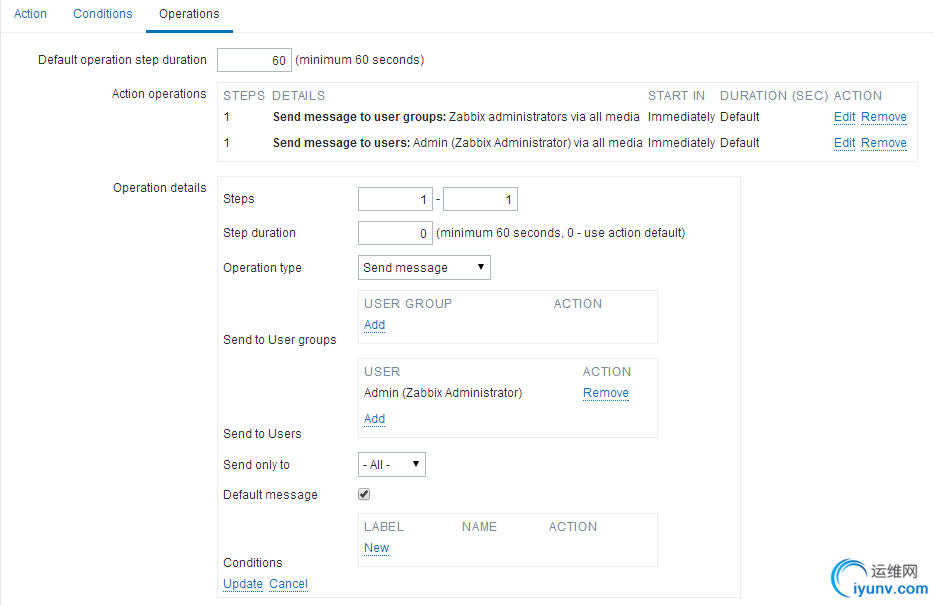Click the Steps end input field
This screenshot has height=605, width=934.
click(480, 200)
